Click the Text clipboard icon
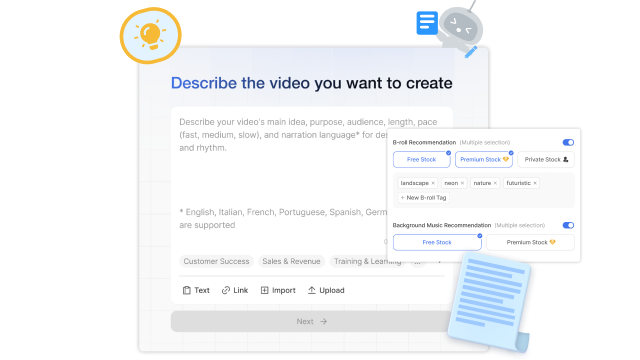Screen dimensions: 640x360 187,290
